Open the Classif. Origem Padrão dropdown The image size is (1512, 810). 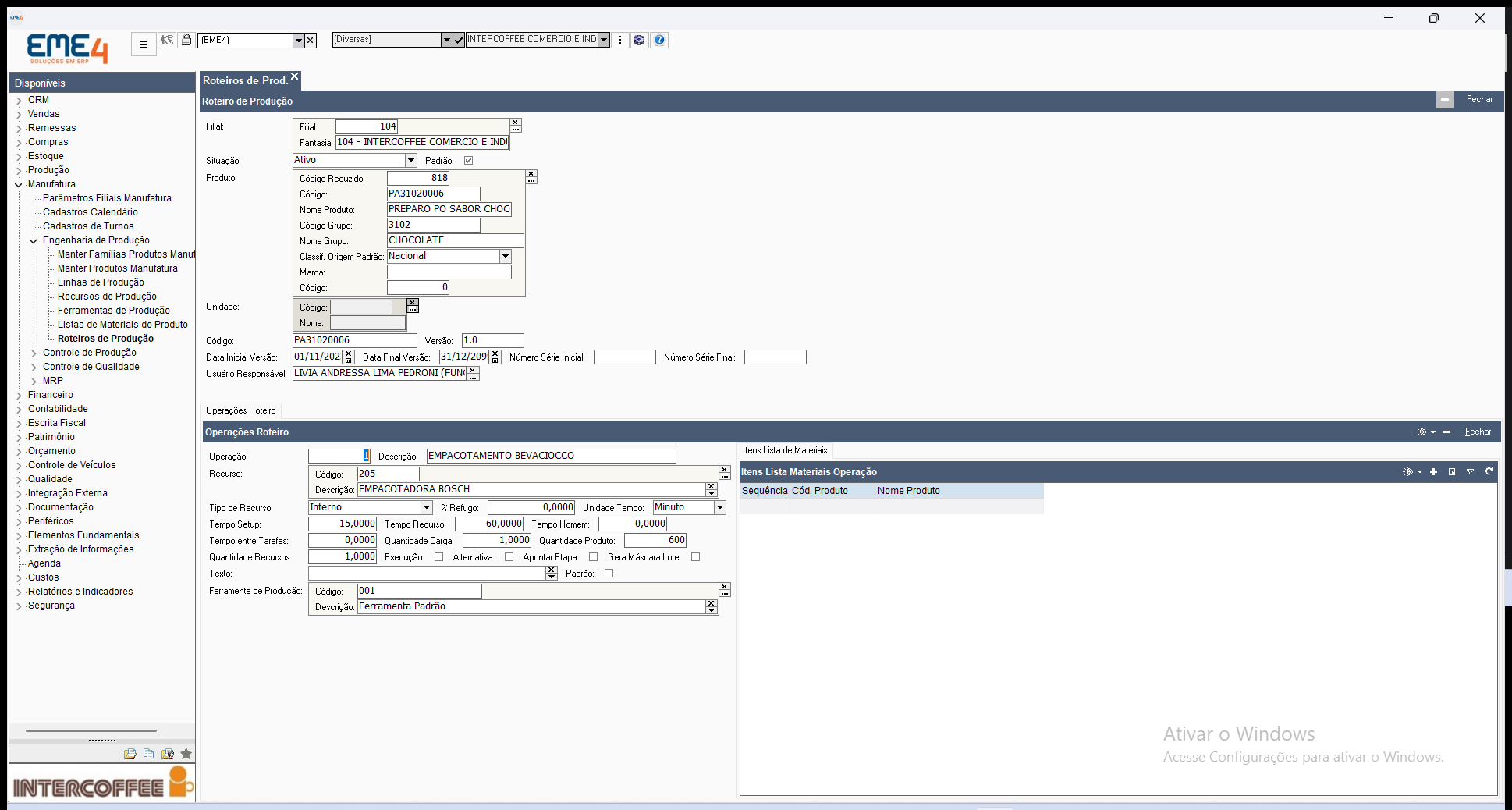click(x=505, y=256)
